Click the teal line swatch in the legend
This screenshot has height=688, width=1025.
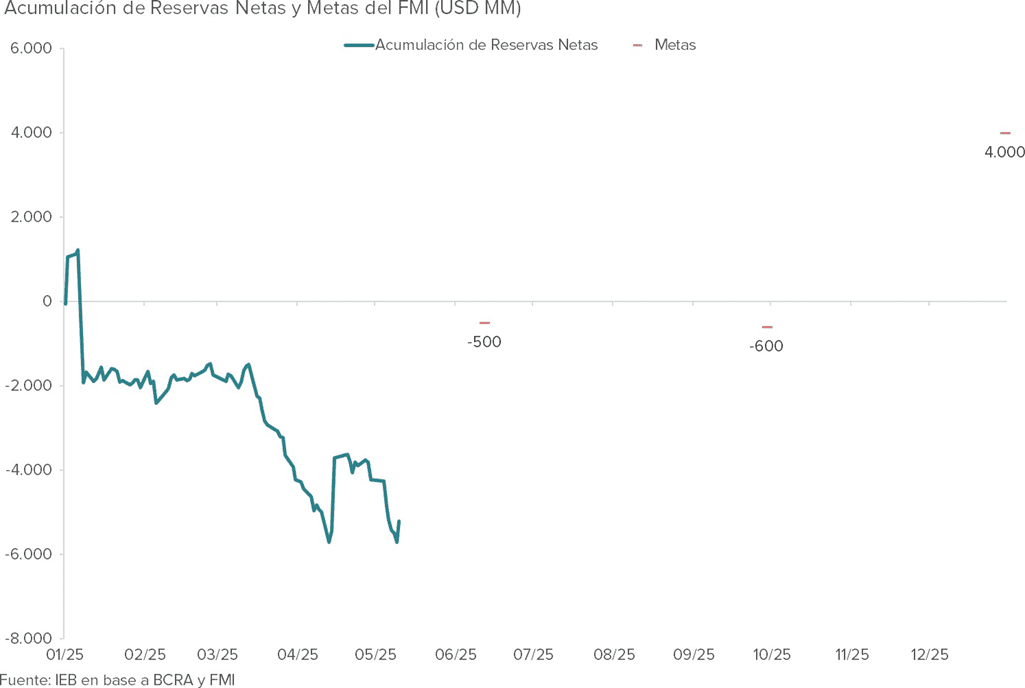pos(358,45)
